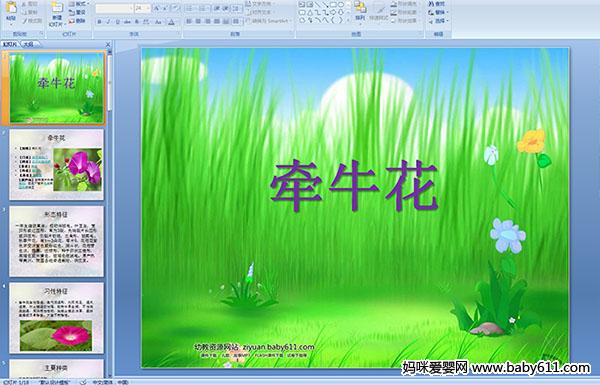
Task: Select the Oval shape in shapes gallery
Action: coord(341,4)
